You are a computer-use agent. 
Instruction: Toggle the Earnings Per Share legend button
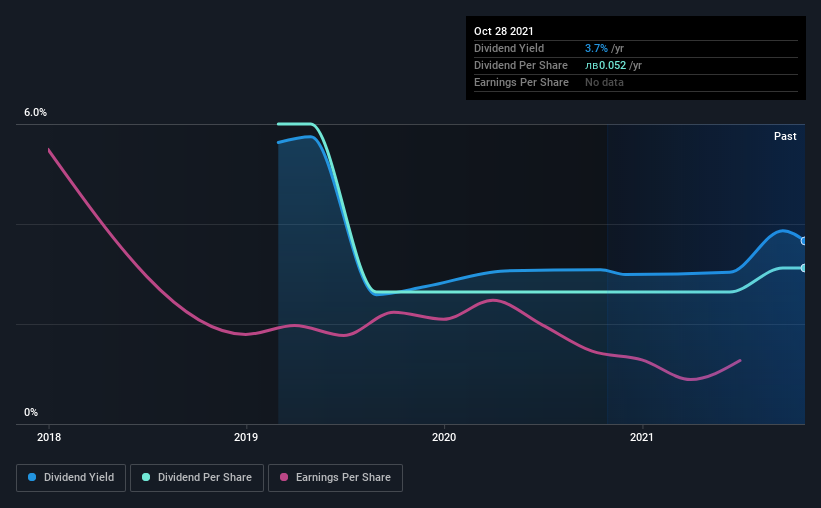(x=336, y=478)
